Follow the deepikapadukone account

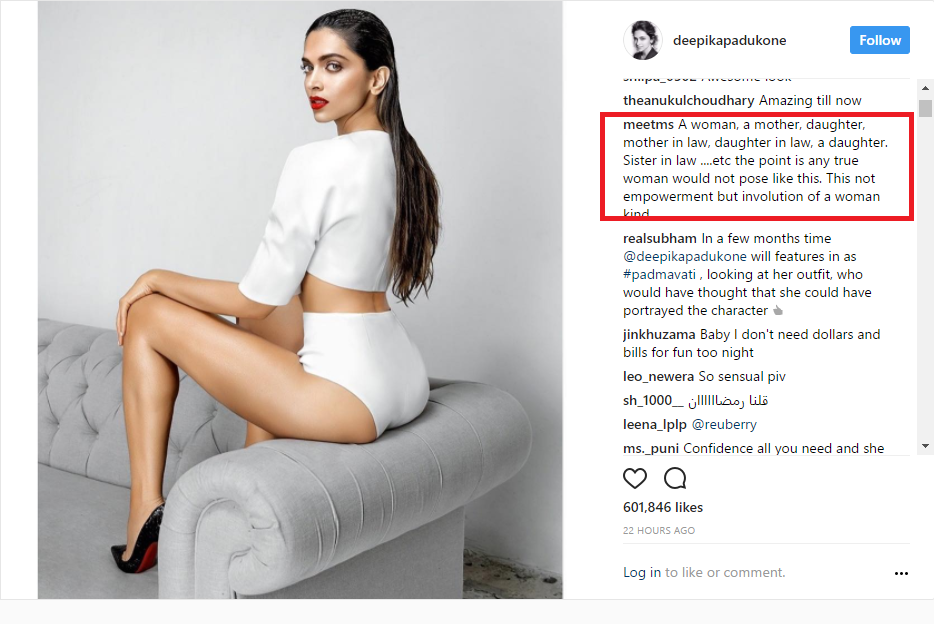tap(879, 40)
